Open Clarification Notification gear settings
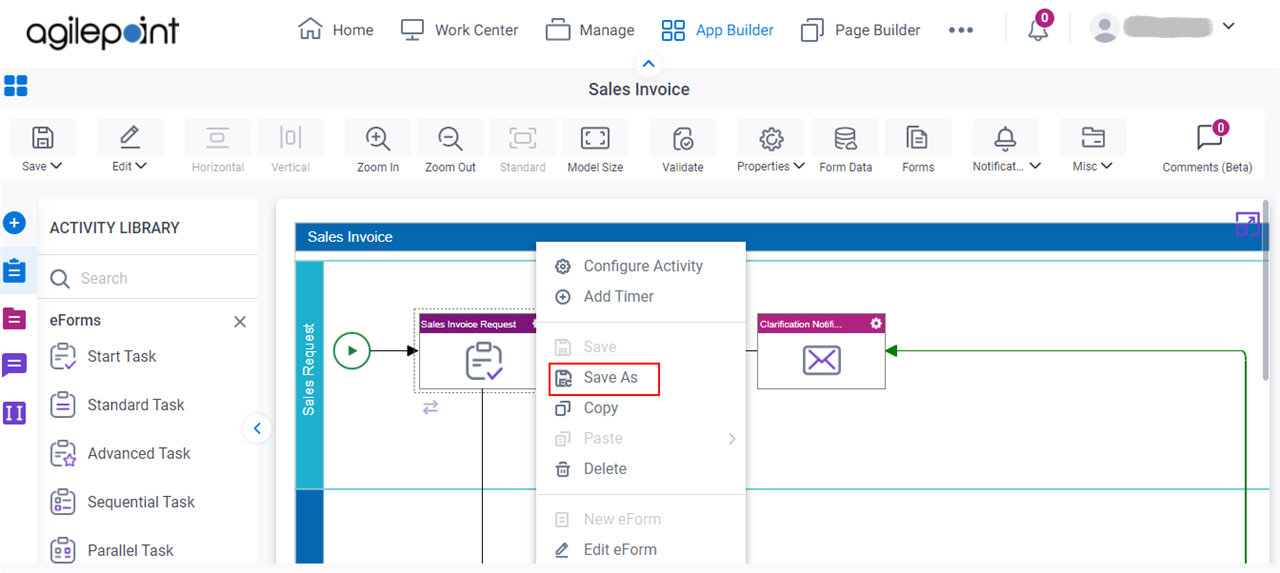Viewport: 1280px width, 573px height. click(x=876, y=323)
